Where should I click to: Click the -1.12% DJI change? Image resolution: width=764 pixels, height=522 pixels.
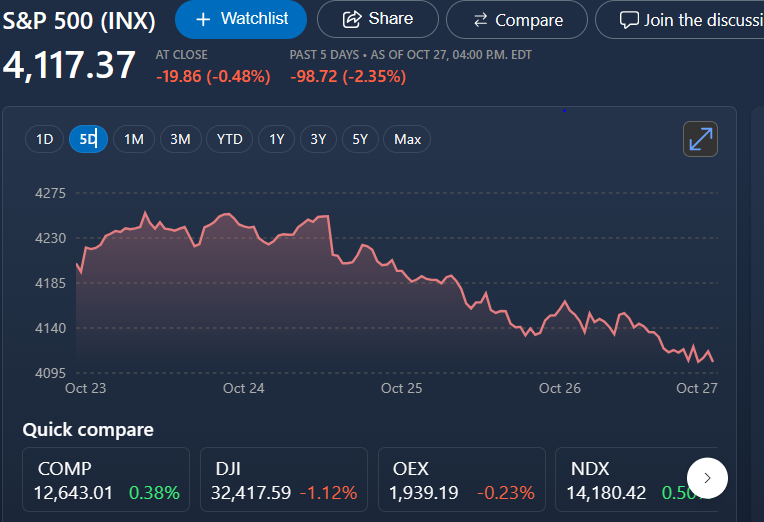[x=328, y=493]
